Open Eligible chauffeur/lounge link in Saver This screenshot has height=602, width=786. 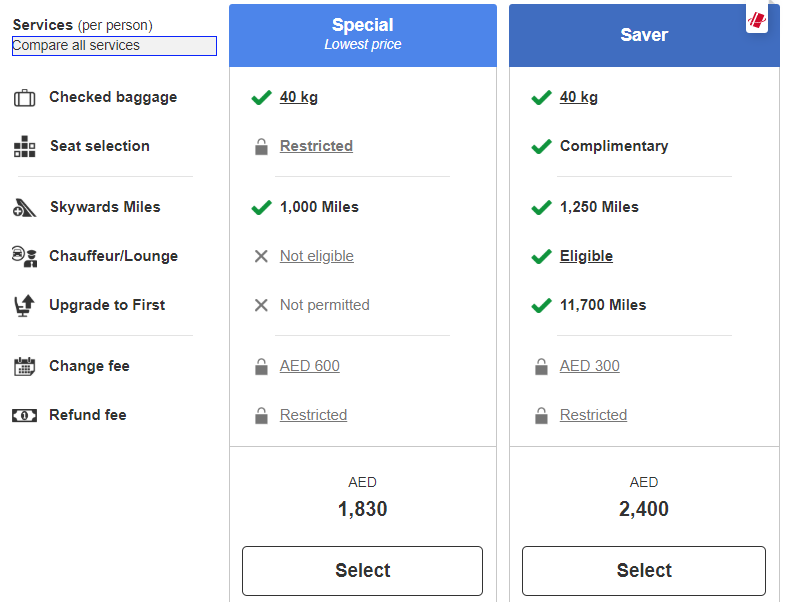point(586,257)
